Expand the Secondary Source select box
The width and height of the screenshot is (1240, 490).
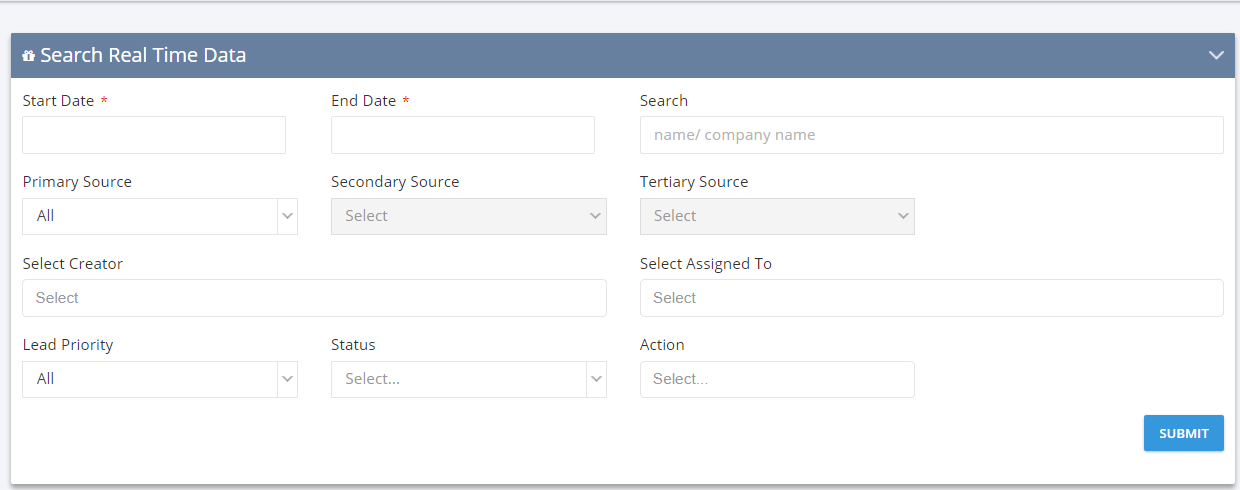(469, 216)
